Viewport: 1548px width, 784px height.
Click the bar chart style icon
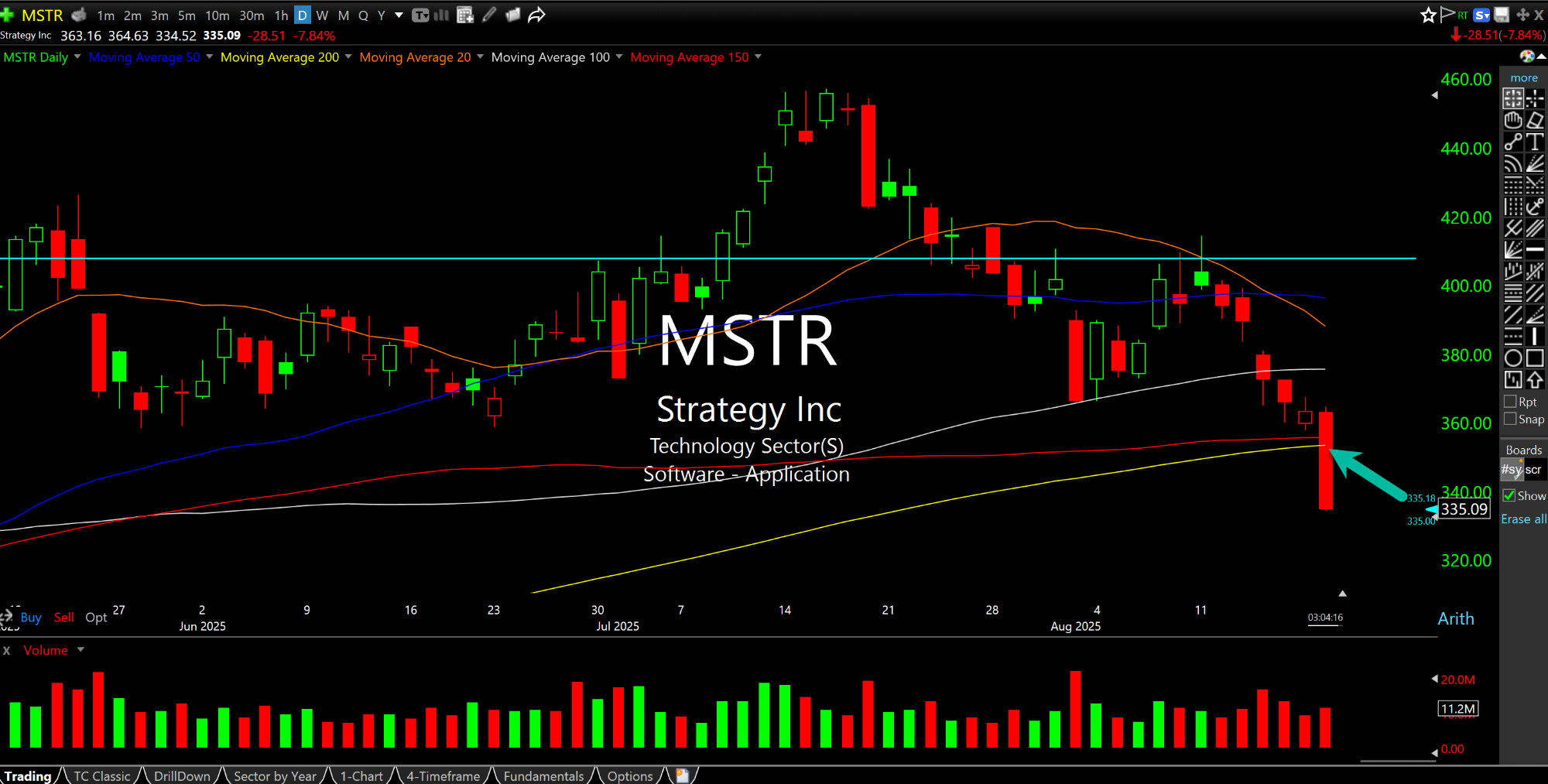coord(441,15)
